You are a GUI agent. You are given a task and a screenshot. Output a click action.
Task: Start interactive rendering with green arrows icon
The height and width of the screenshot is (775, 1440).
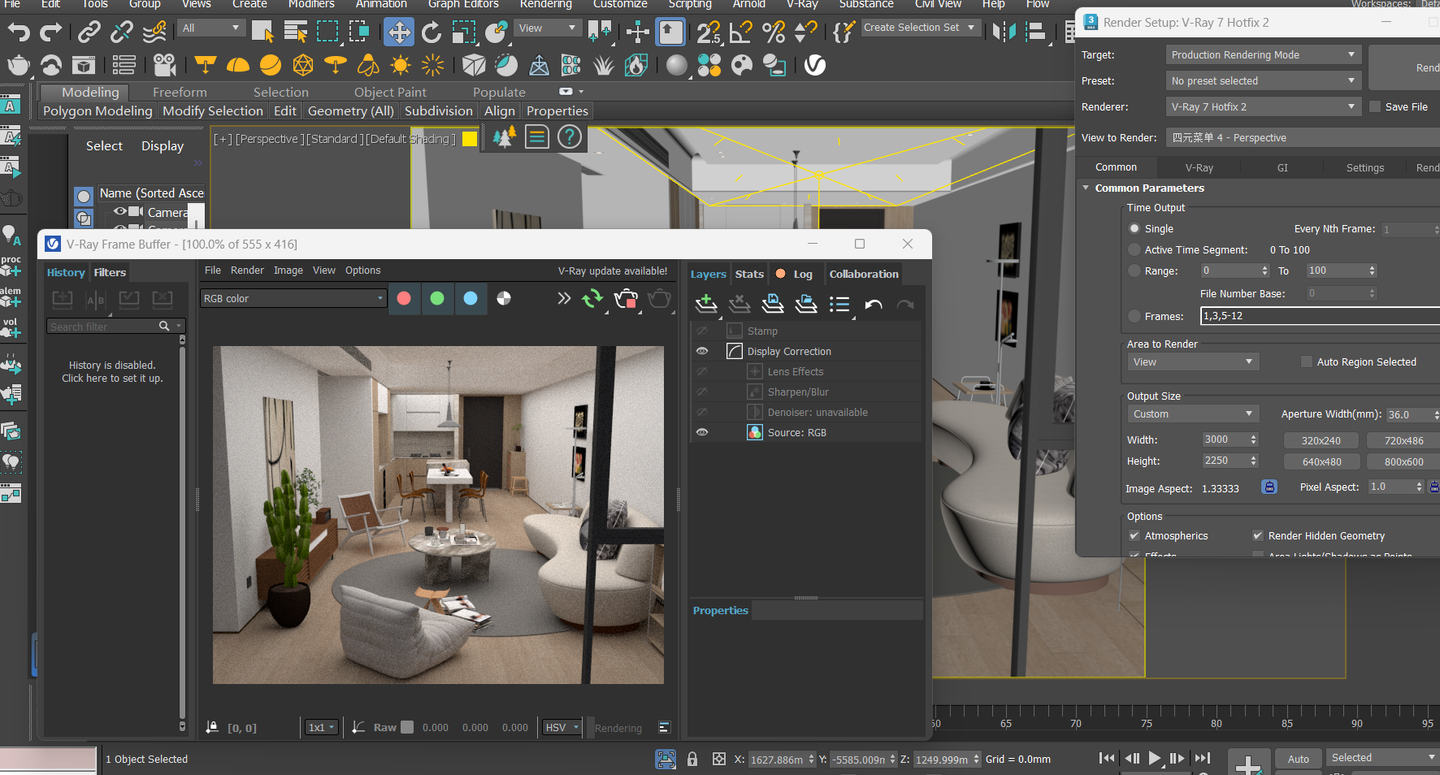593,298
